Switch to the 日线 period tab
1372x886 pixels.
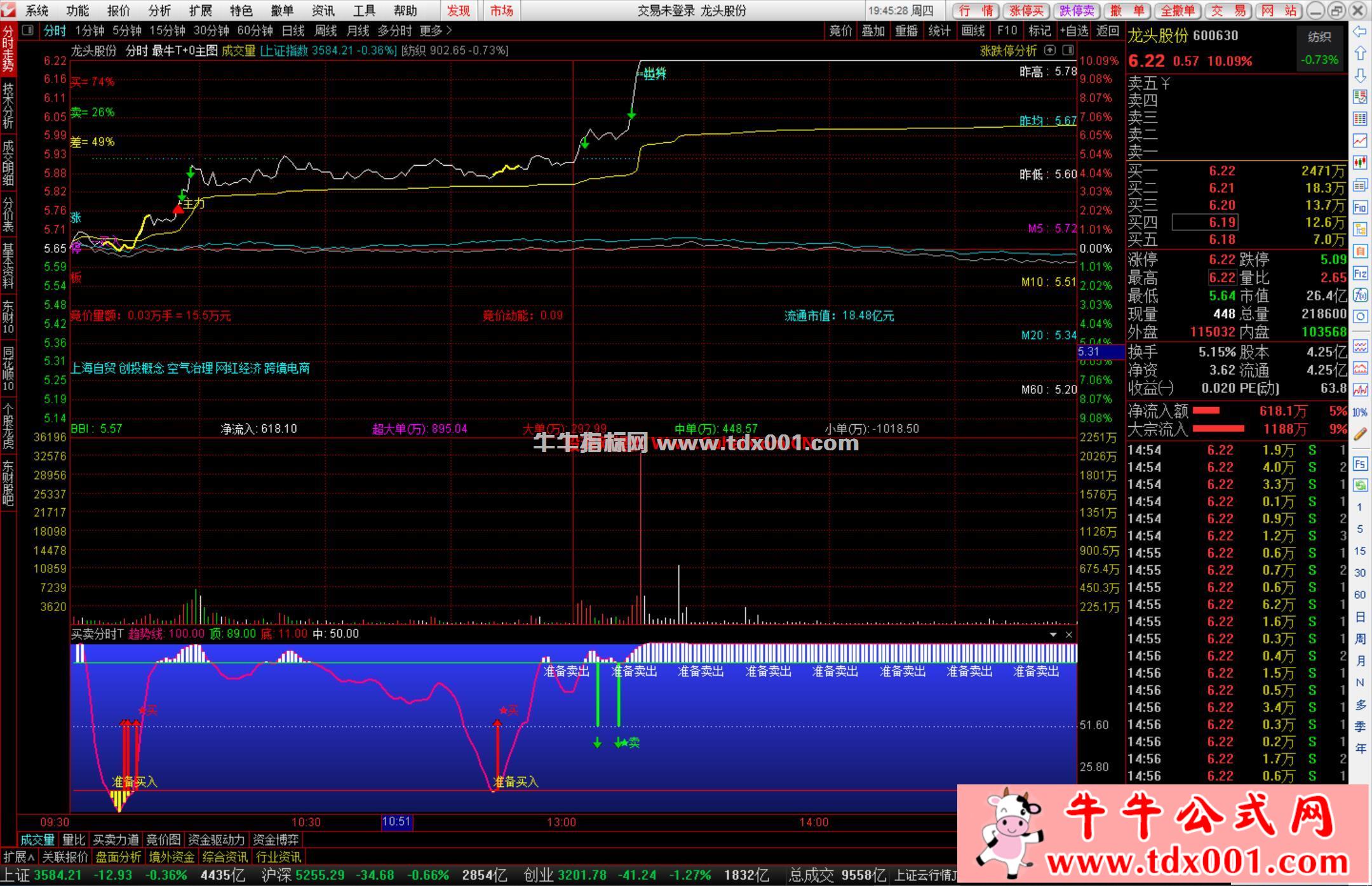point(293,30)
